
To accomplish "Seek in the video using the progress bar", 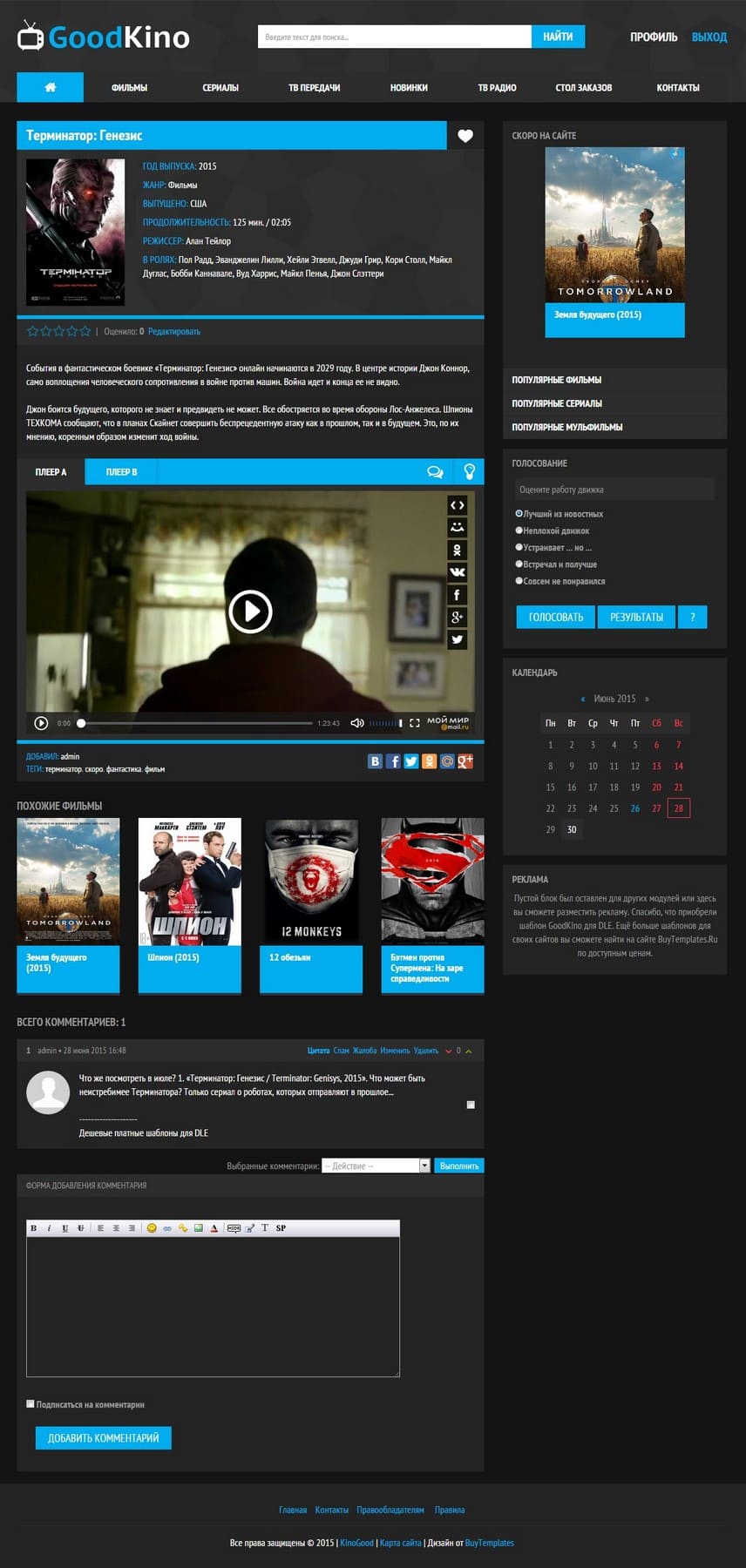I will (x=196, y=723).
